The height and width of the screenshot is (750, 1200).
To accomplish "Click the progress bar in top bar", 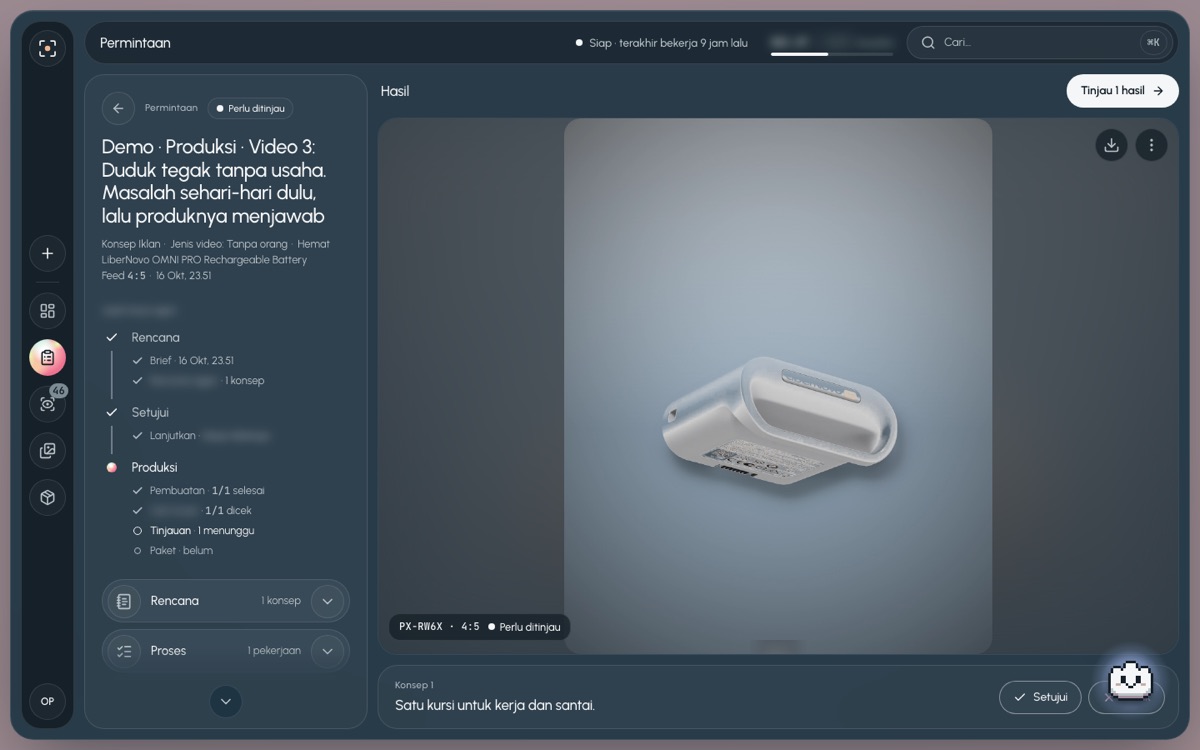I will pos(831,54).
